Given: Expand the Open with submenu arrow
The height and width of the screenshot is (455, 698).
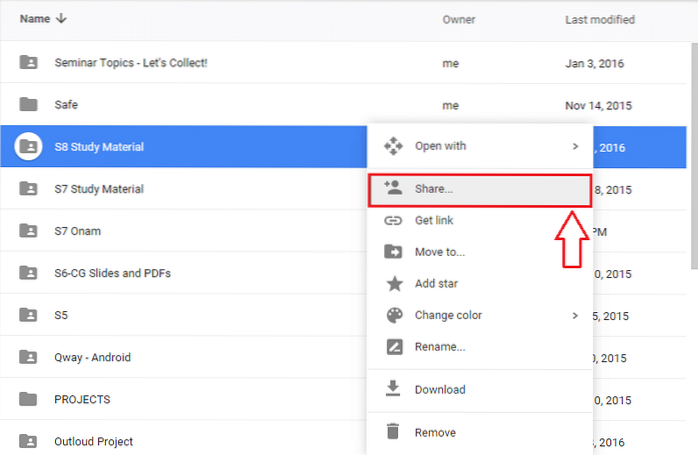Looking at the screenshot, I should [x=575, y=146].
